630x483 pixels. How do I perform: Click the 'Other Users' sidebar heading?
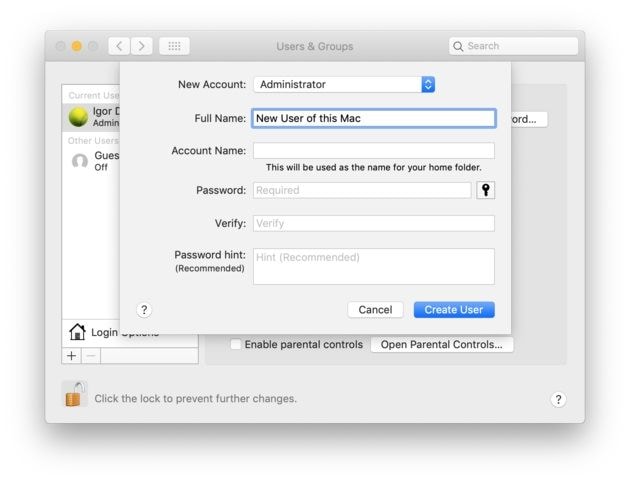[93, 141]
